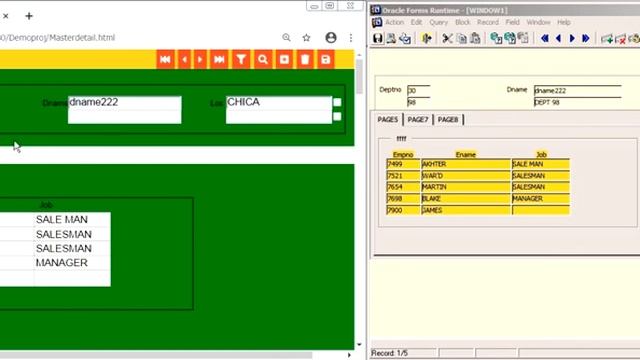Click the orange insert record icon
Image resolution: width=640 pixels, height=360 pixels.
(x=284, y=60)
